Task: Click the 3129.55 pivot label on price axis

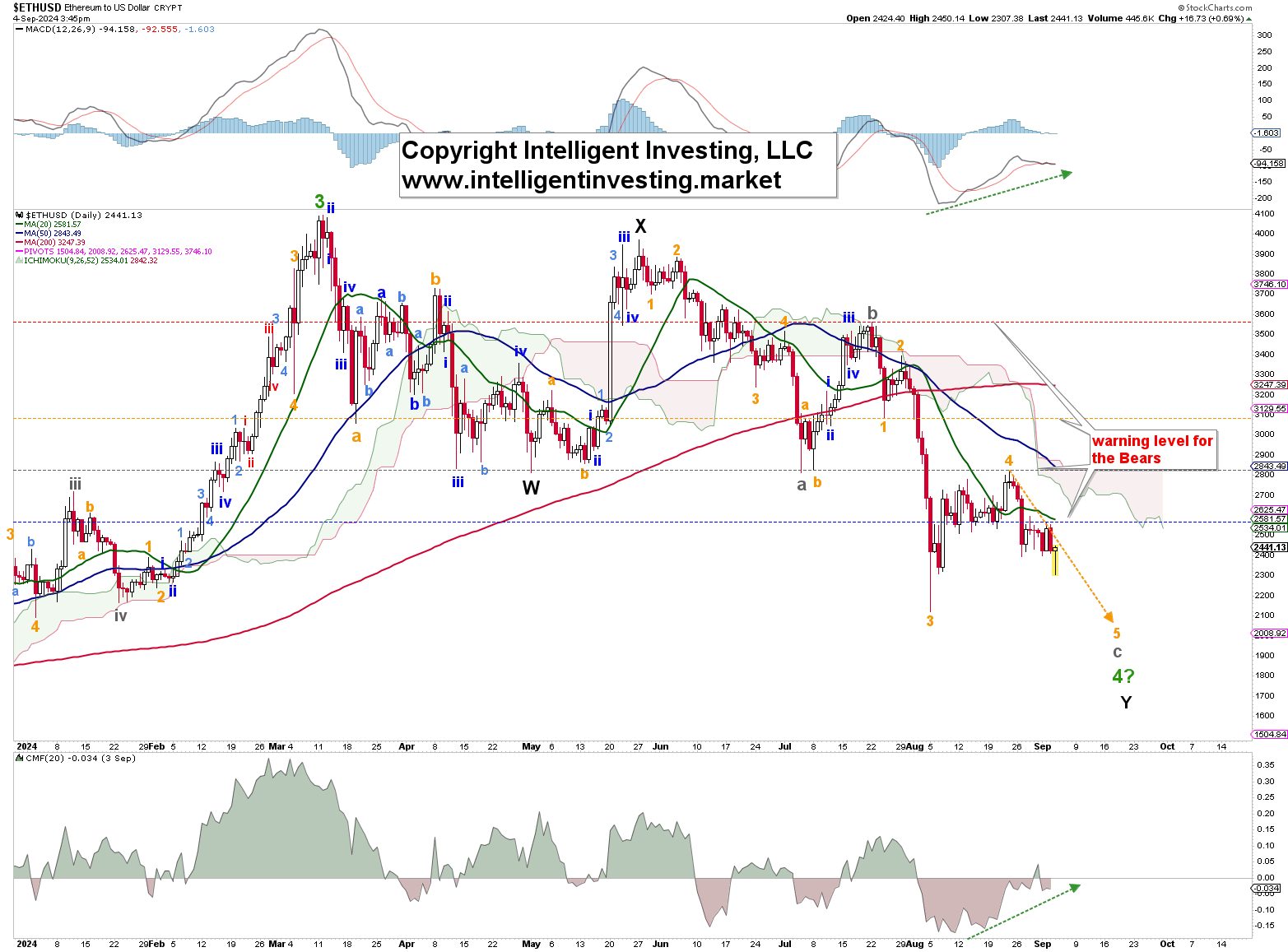Action: coord(1269,408)
